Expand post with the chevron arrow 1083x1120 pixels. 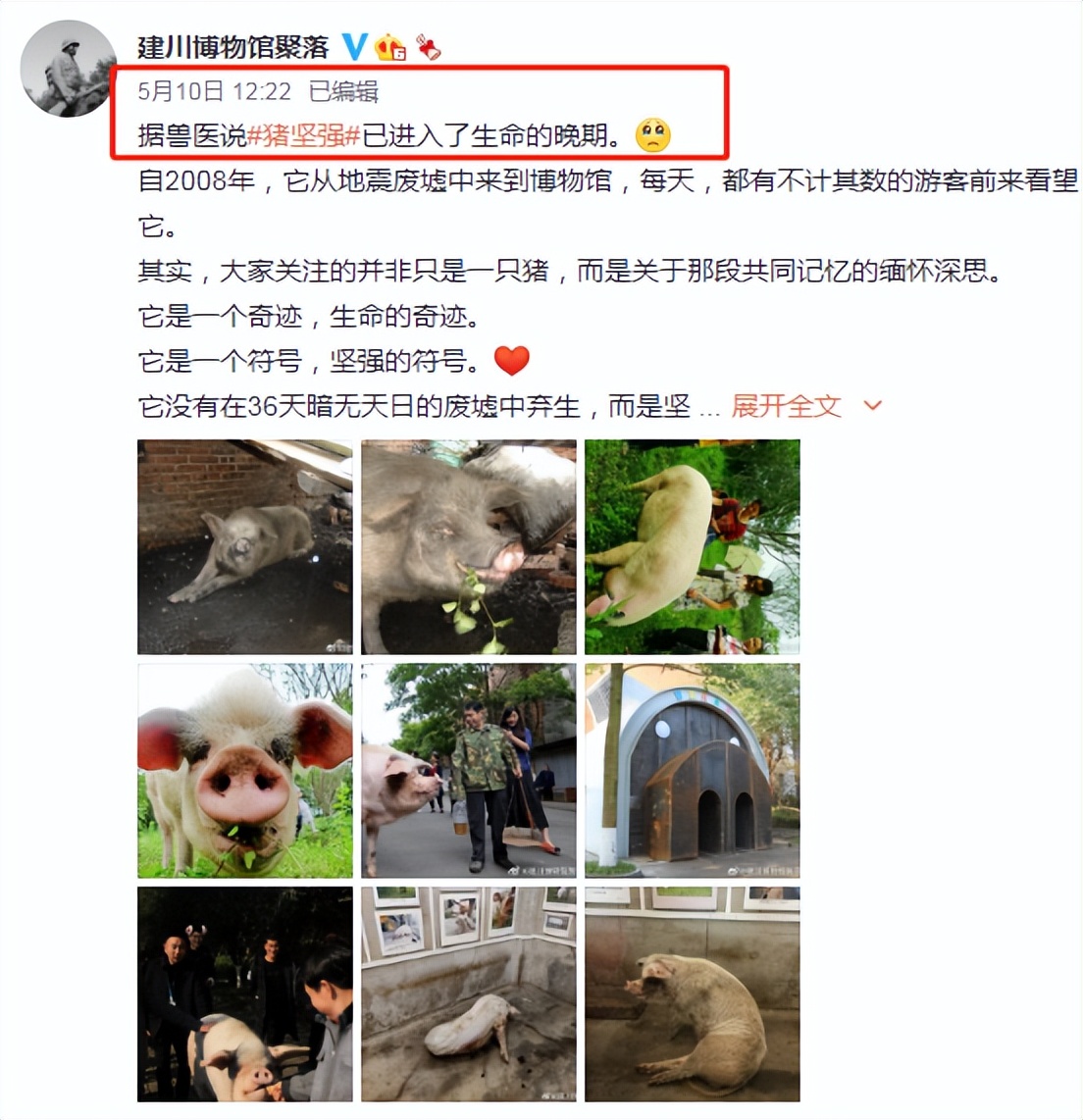[872, 406]
